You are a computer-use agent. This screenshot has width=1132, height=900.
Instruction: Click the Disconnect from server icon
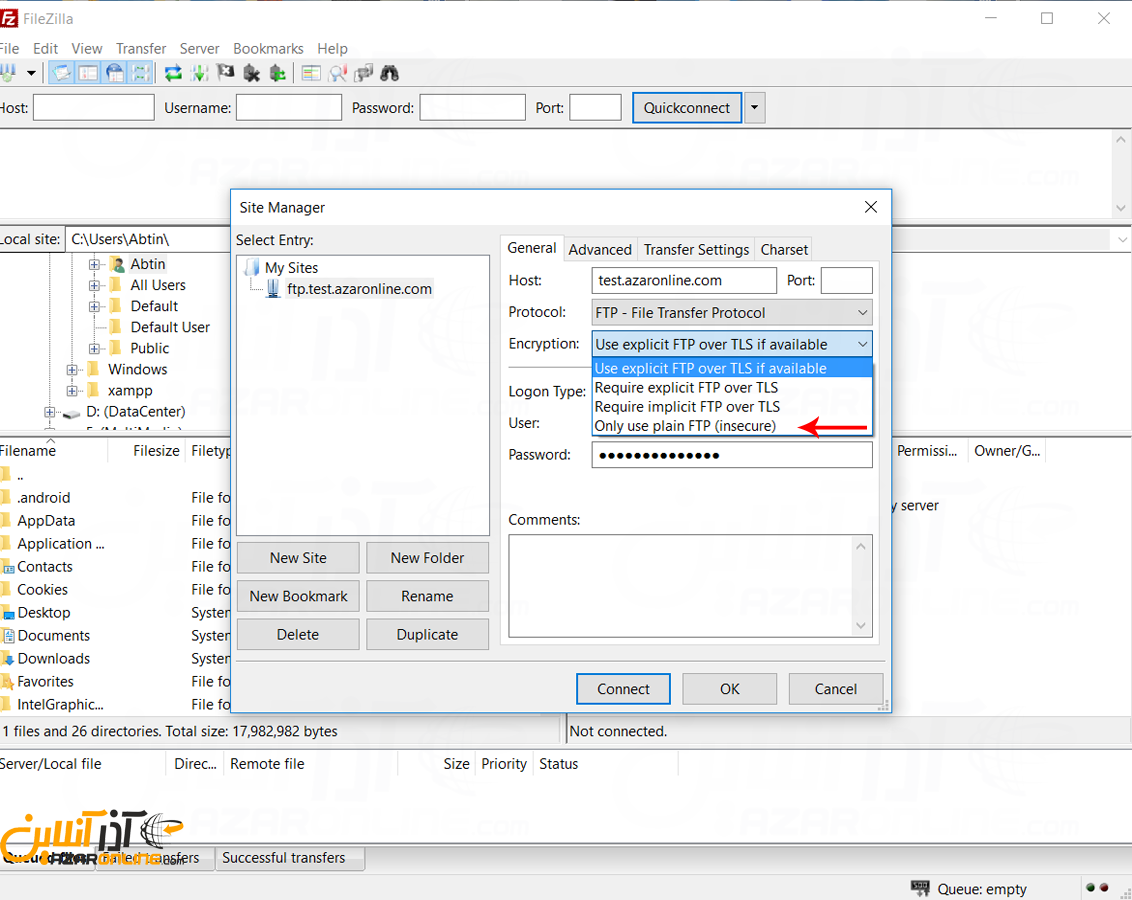click(252, 73)
